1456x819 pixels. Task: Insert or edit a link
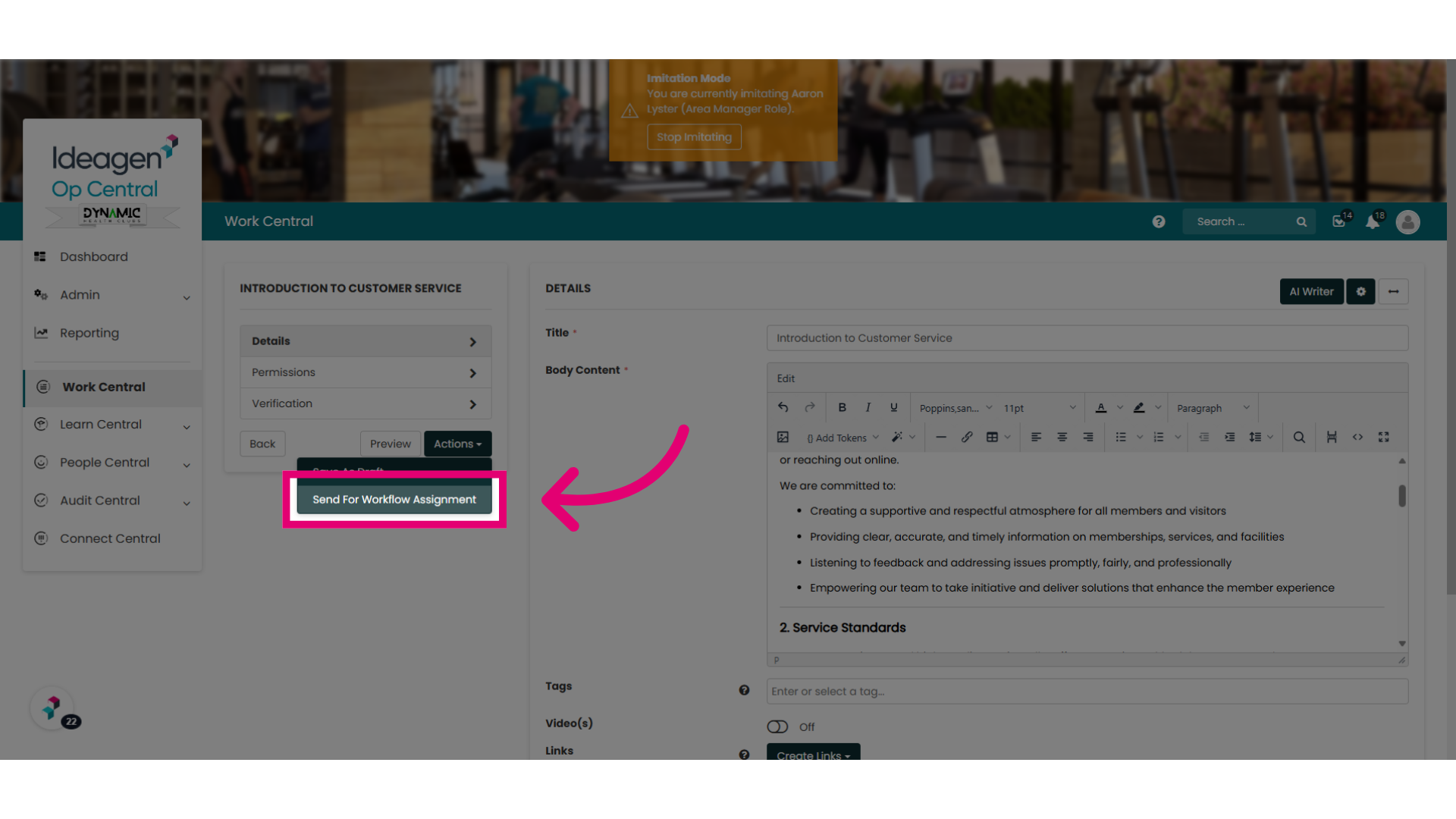point(967,437)
